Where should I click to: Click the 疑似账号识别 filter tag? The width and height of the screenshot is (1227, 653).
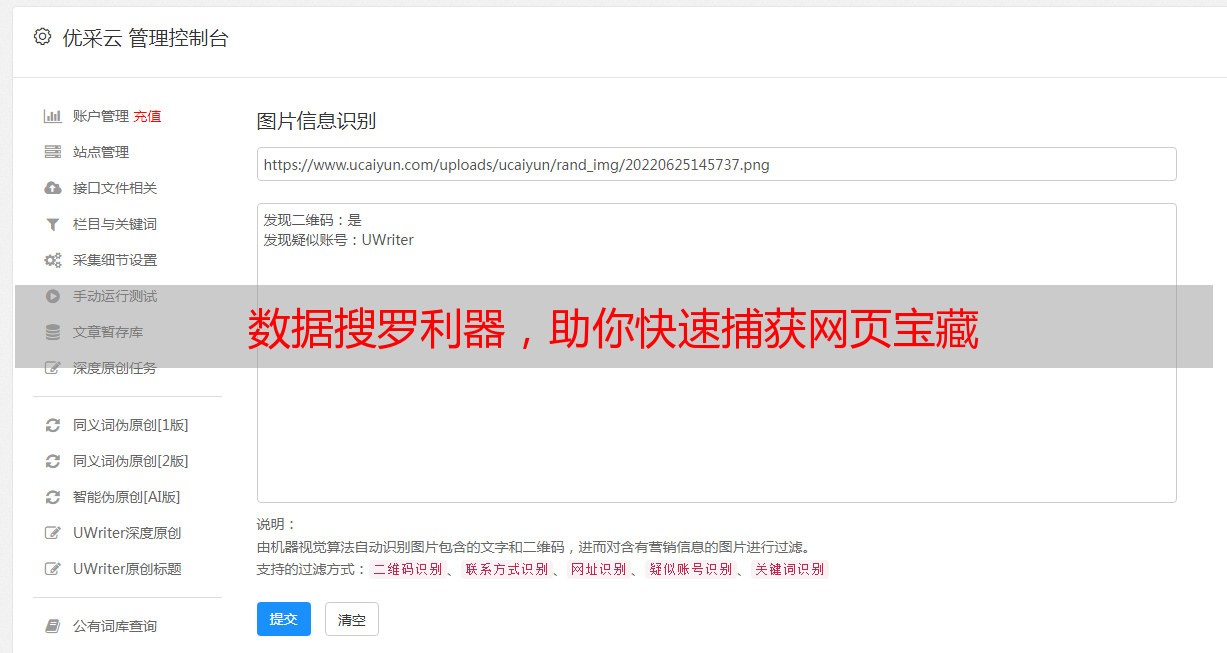click(691, 569)
